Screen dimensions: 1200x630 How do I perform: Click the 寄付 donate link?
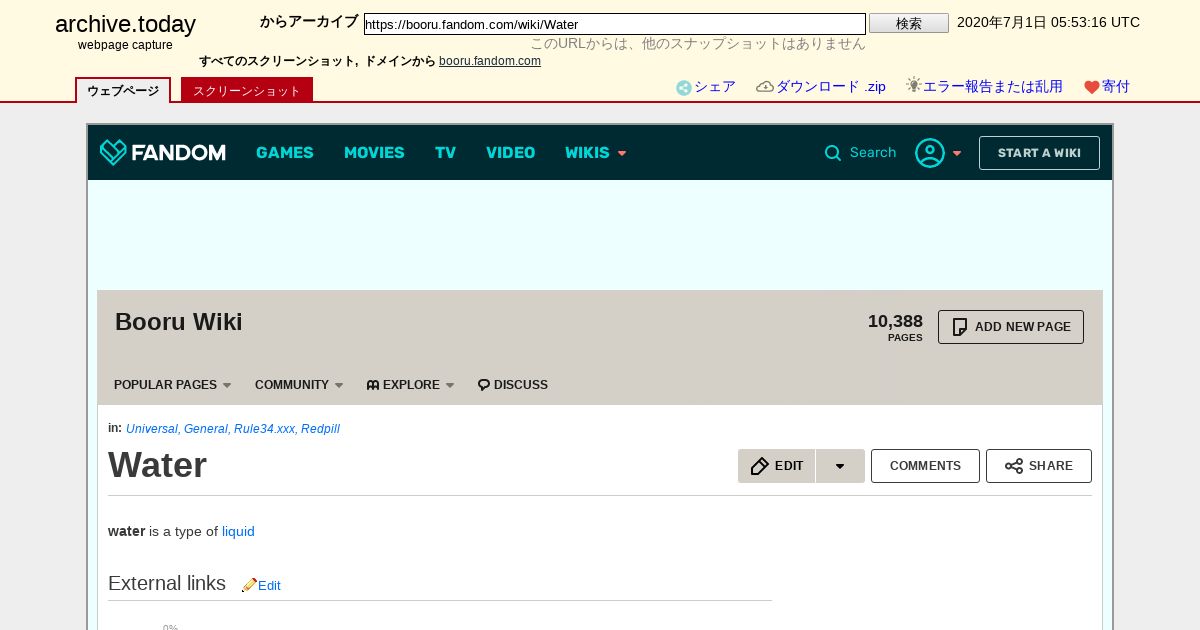click(1116, 87)
